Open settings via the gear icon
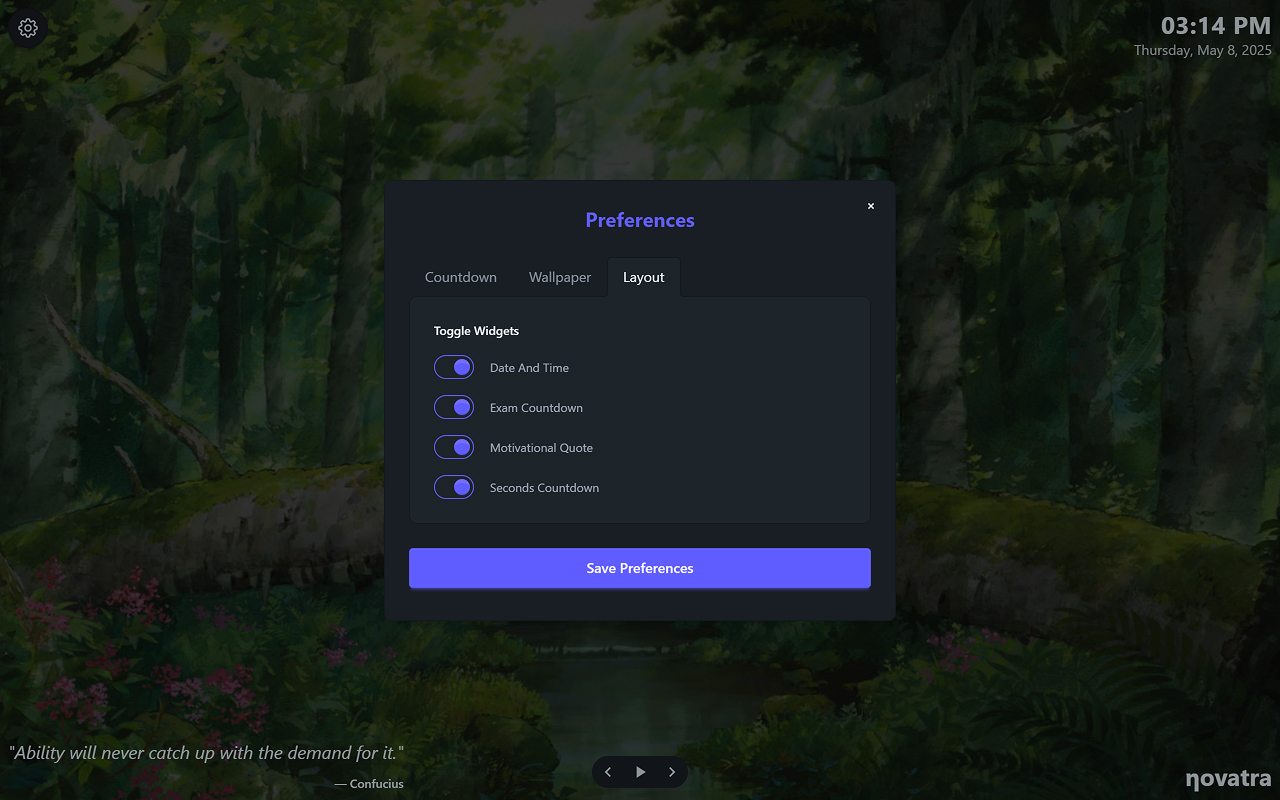The image size is (1280, 800). (x=28, y=28)
